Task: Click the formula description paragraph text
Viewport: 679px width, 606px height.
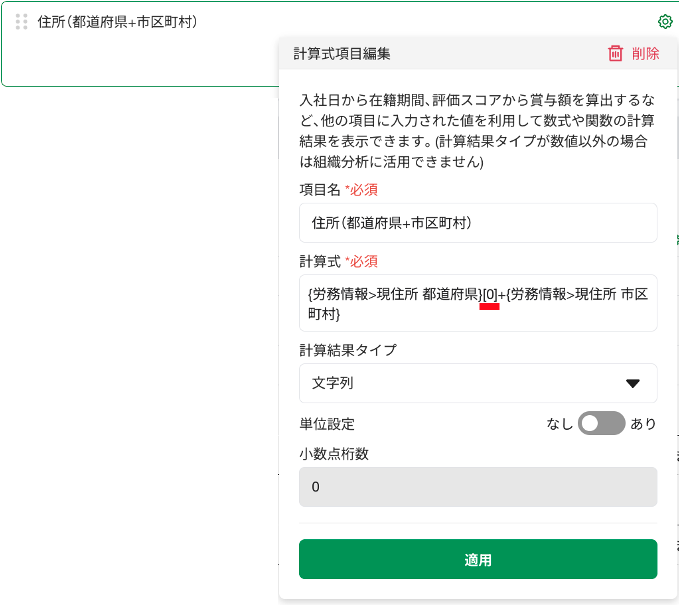Action: click(477, 131)
